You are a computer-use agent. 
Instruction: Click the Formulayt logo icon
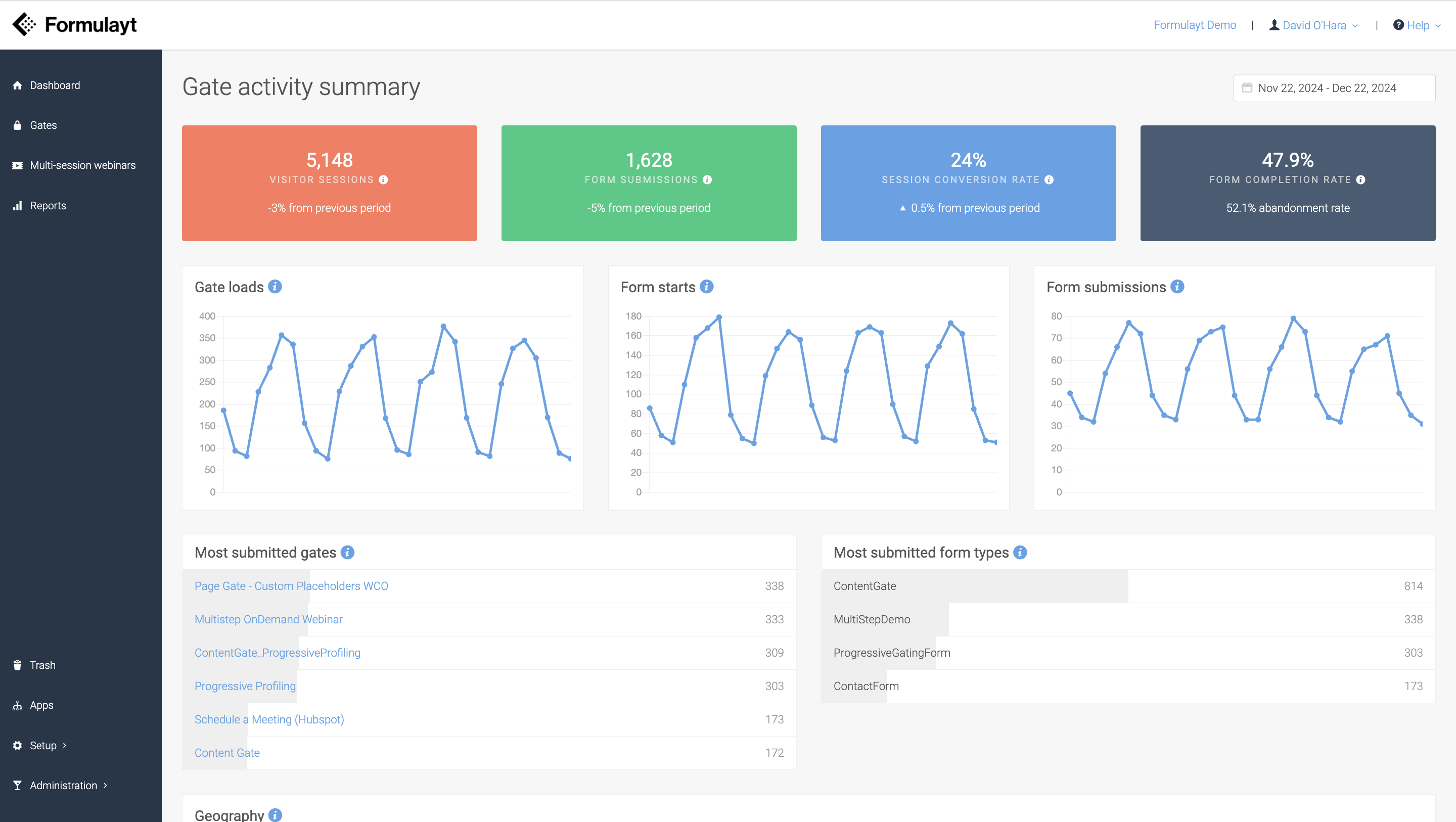point(24,25)
